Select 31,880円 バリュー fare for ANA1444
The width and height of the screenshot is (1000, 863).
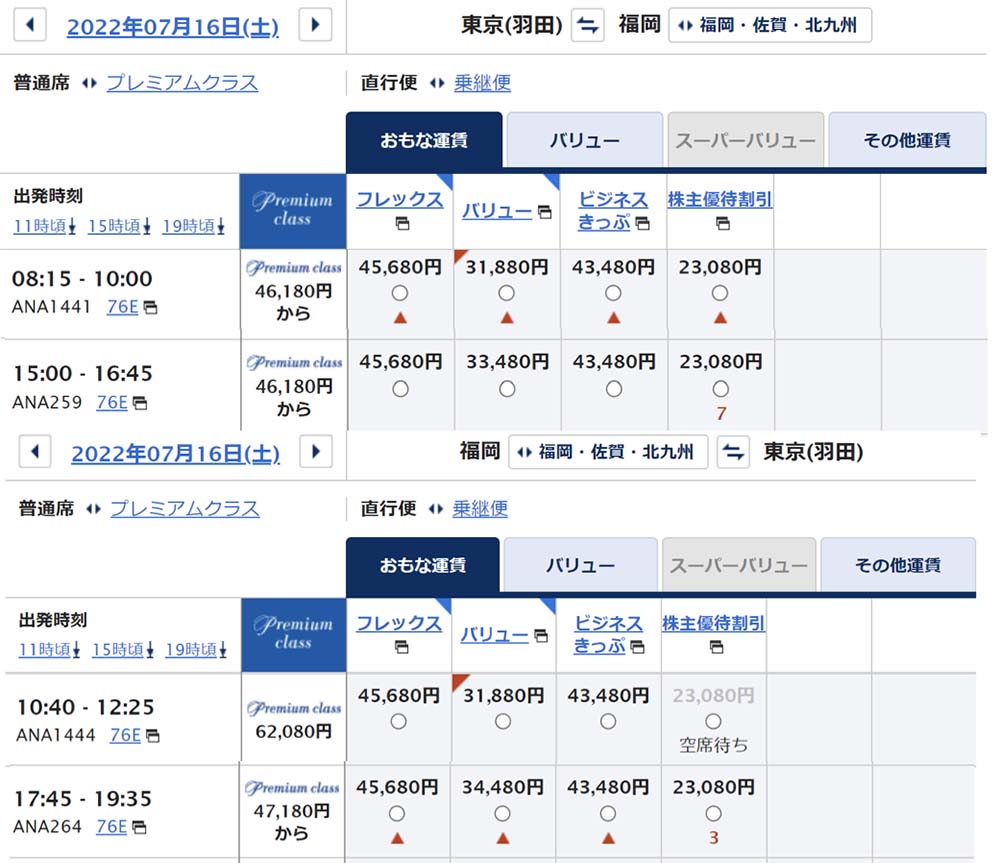pyautogui.click(x=503, y=722)
